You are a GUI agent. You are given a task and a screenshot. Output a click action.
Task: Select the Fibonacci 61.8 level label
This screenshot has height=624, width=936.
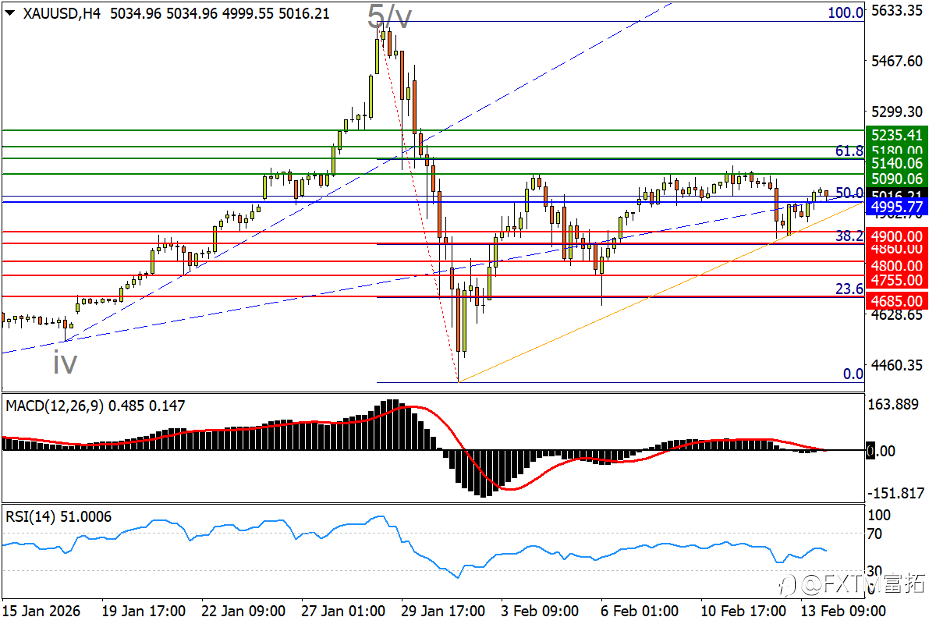pyautogui.click(x=849, y=150)
